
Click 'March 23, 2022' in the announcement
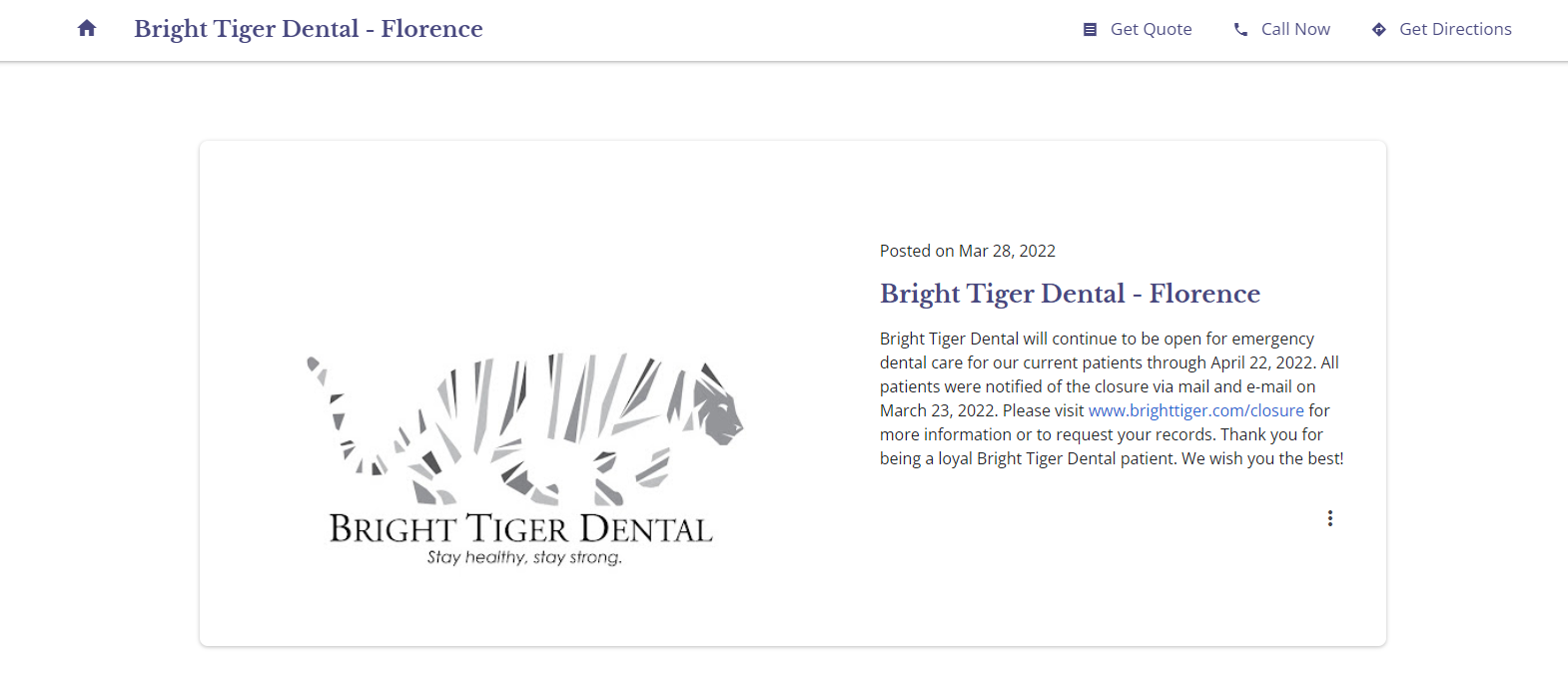(937, 410)
